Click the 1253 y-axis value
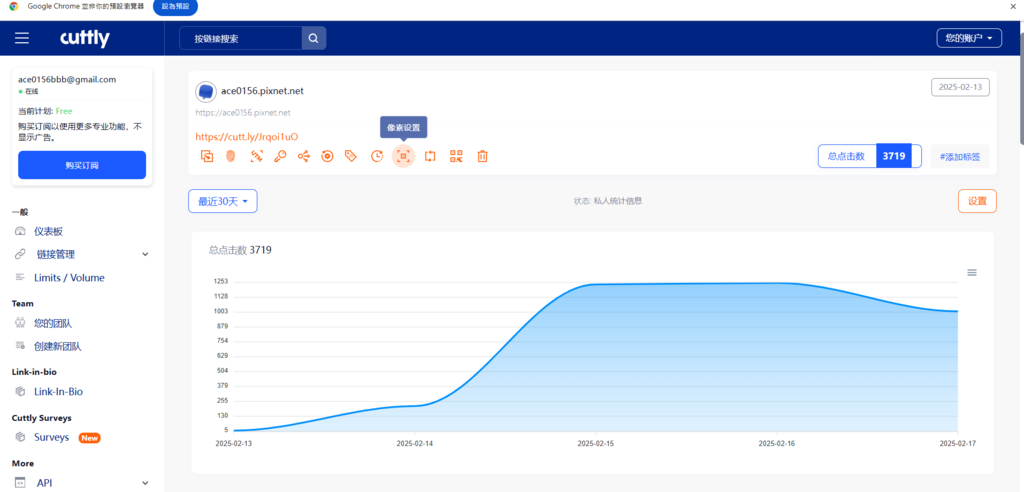This screenshot has height=492, width=1024. pyautogui.click(x=221, y=282)
